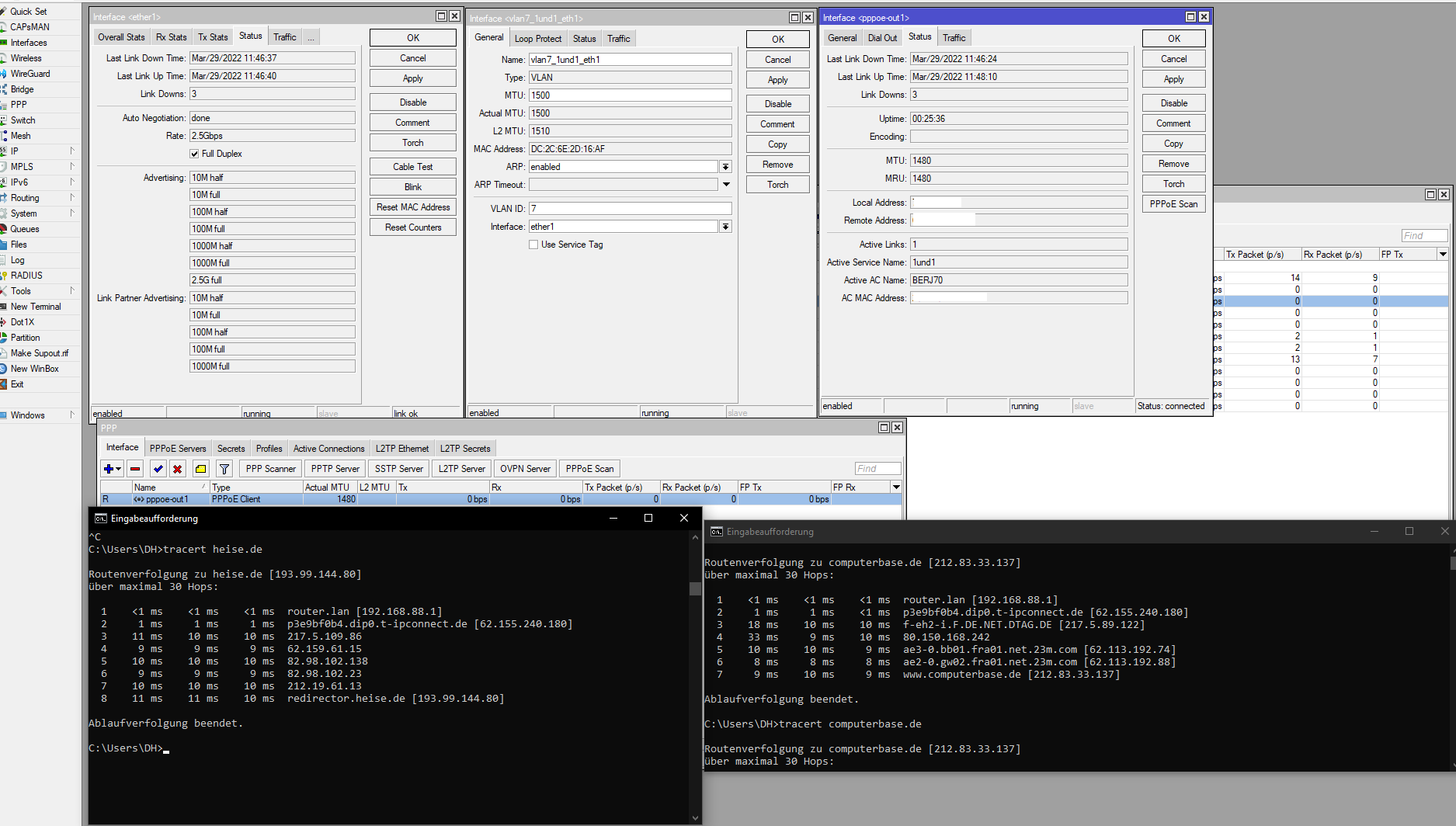Open the Loop Protect tab in vlan7 window
The height and width of the screenshot is (826, 1456).
pos(538,39)
